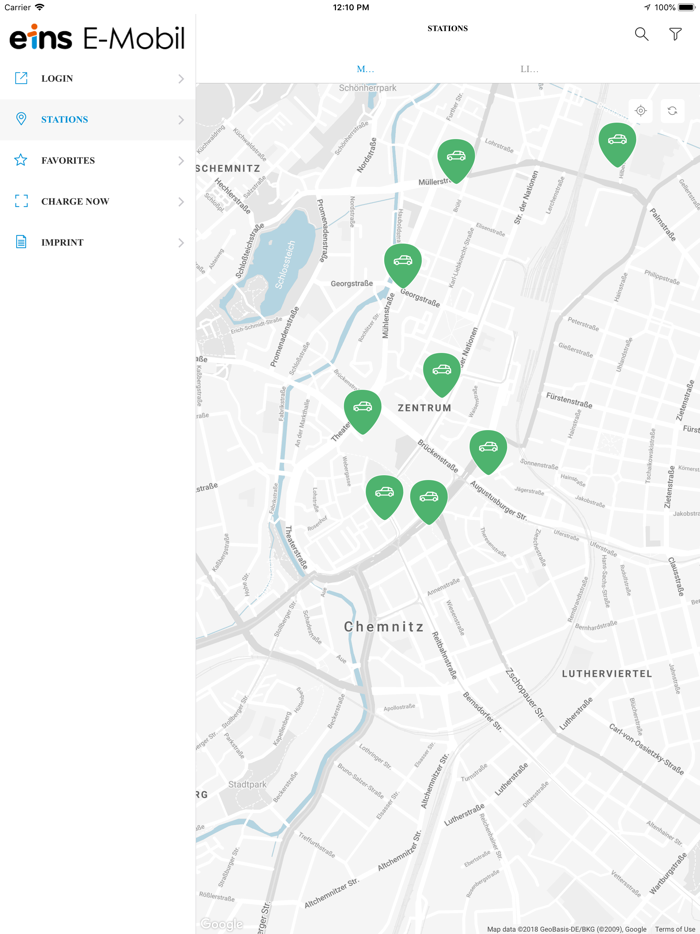Tap the 12:10 PM clock in status bar
This screenshot has height=934, width=700.
tap(350, 7)
